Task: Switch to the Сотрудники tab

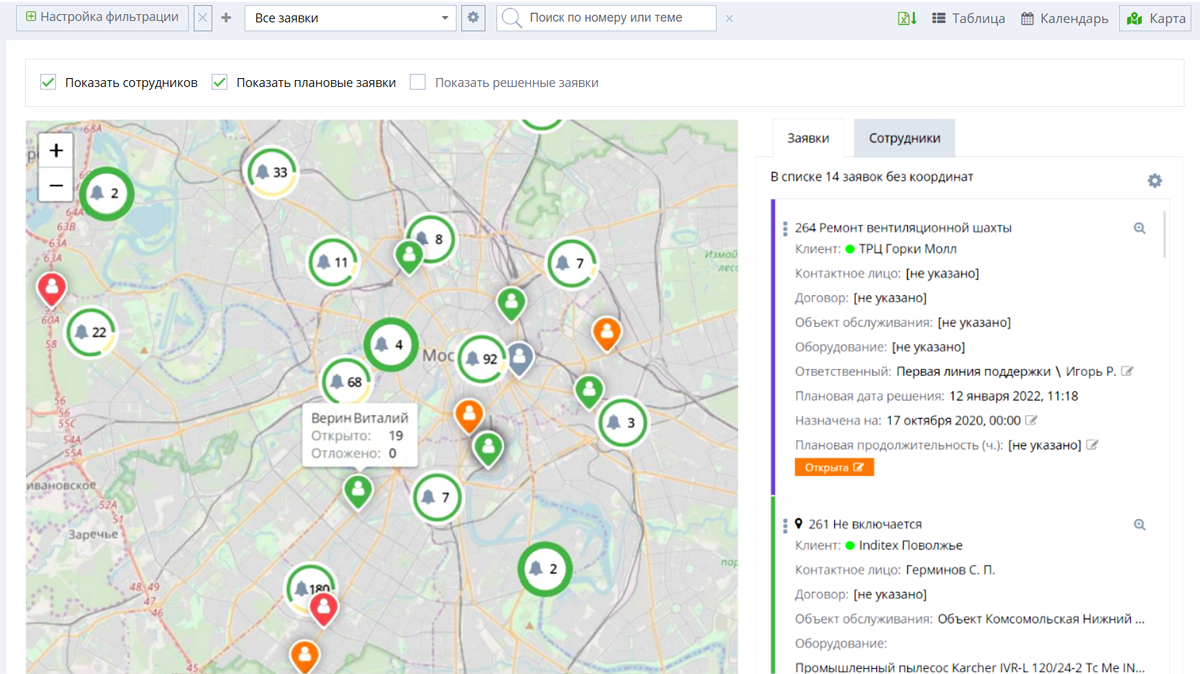Action: point(904,138)
